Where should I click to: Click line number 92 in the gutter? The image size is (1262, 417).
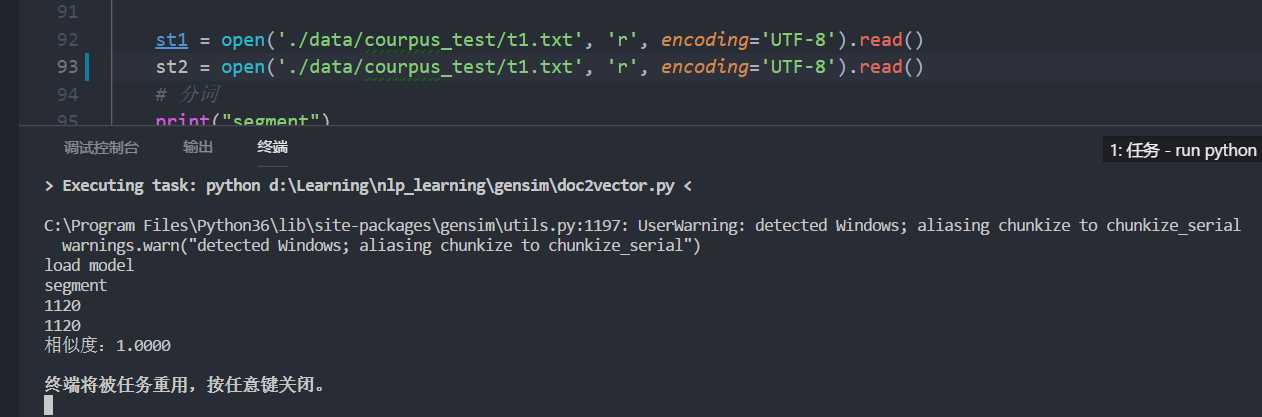pyautogui.click(x=67, y=41)
